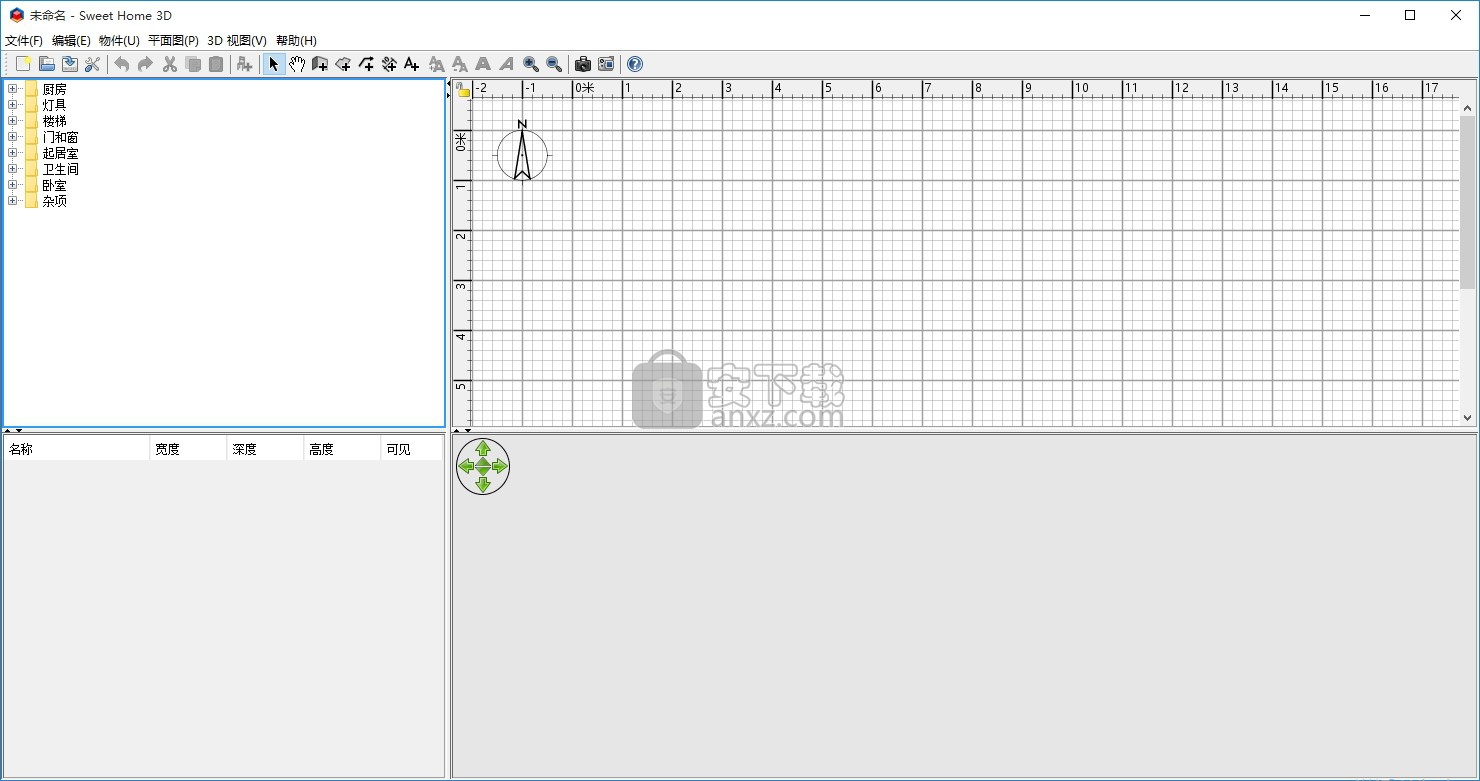Sort furniture by the 高度 column header
This screenshot has width=1480, height=781.
coord(342,449)
